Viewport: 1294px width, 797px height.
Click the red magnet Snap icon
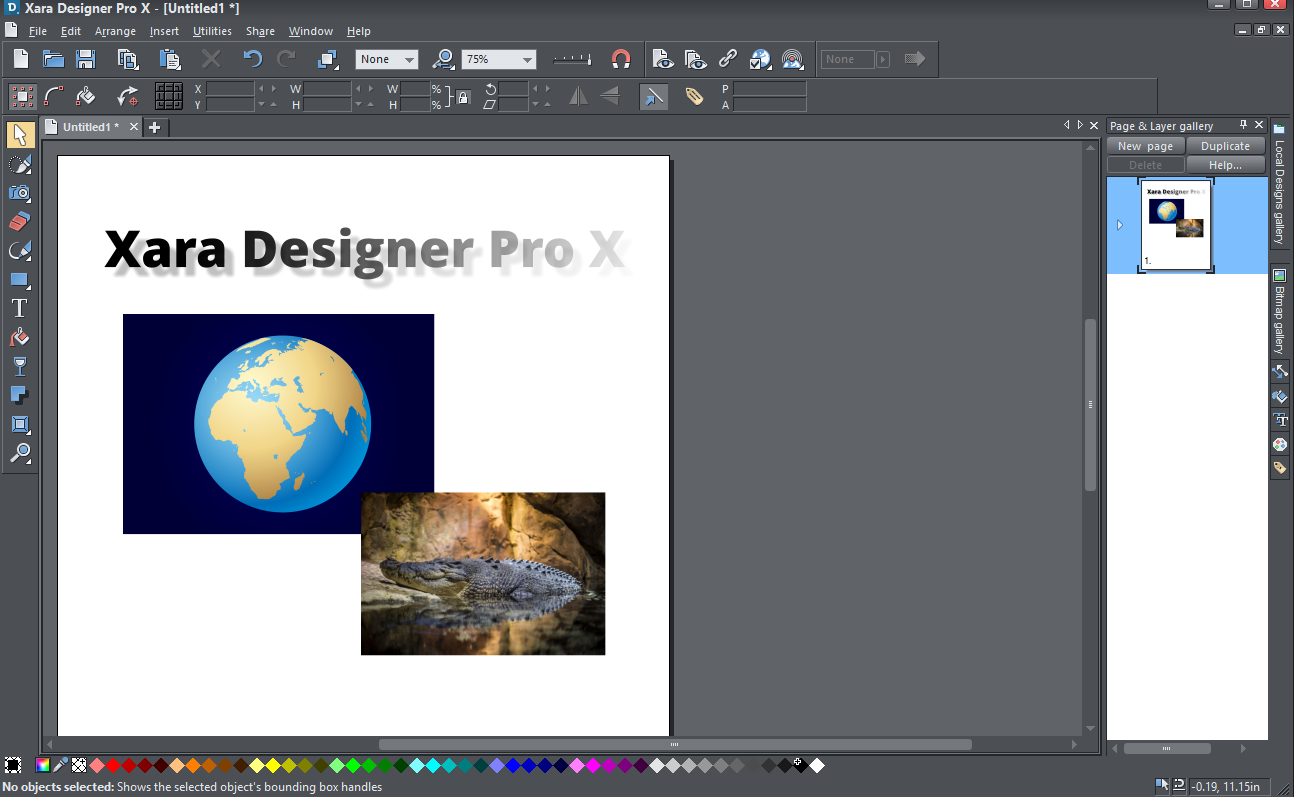[x=620, y=59]
